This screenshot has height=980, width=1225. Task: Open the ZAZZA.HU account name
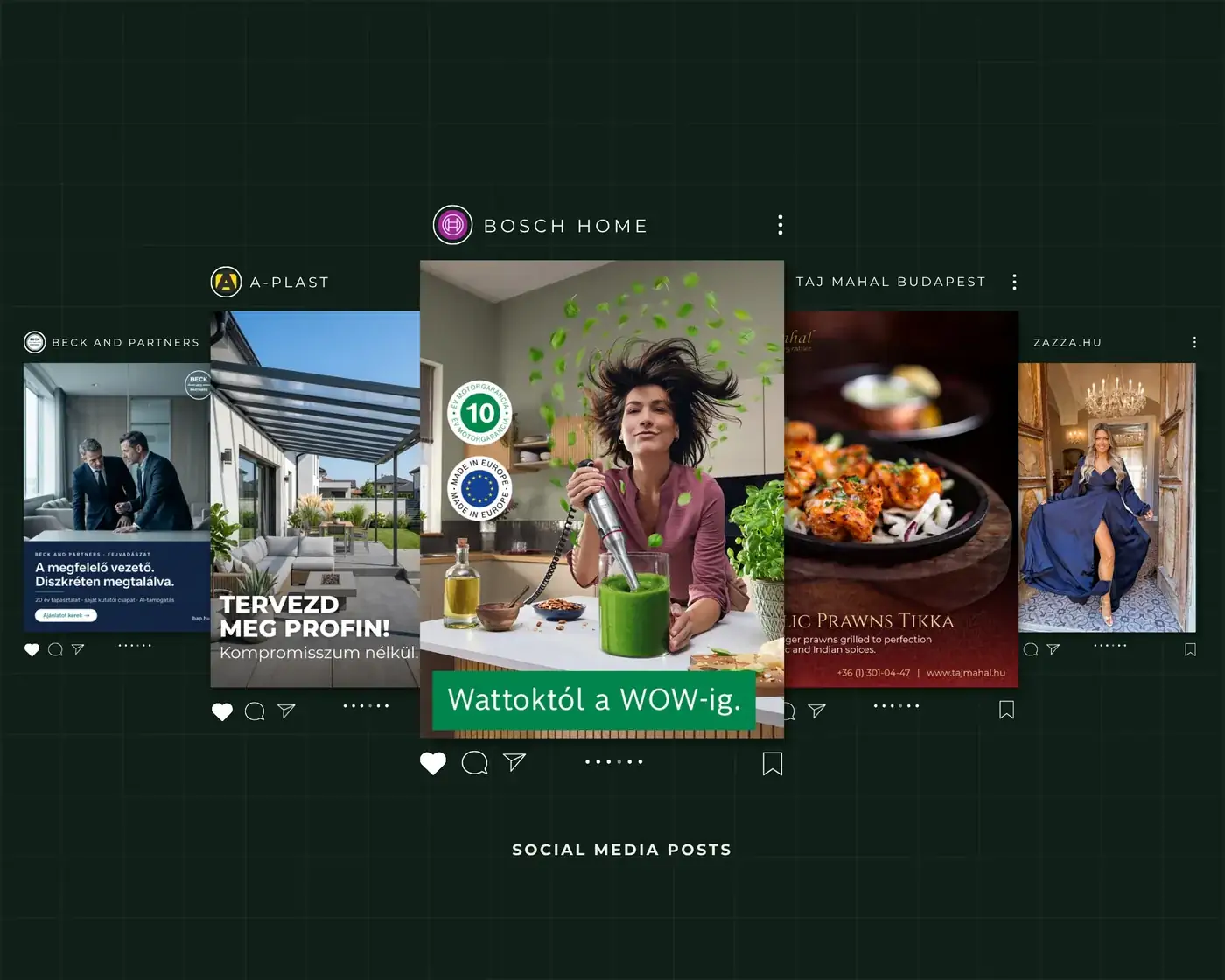point(1067,342)
